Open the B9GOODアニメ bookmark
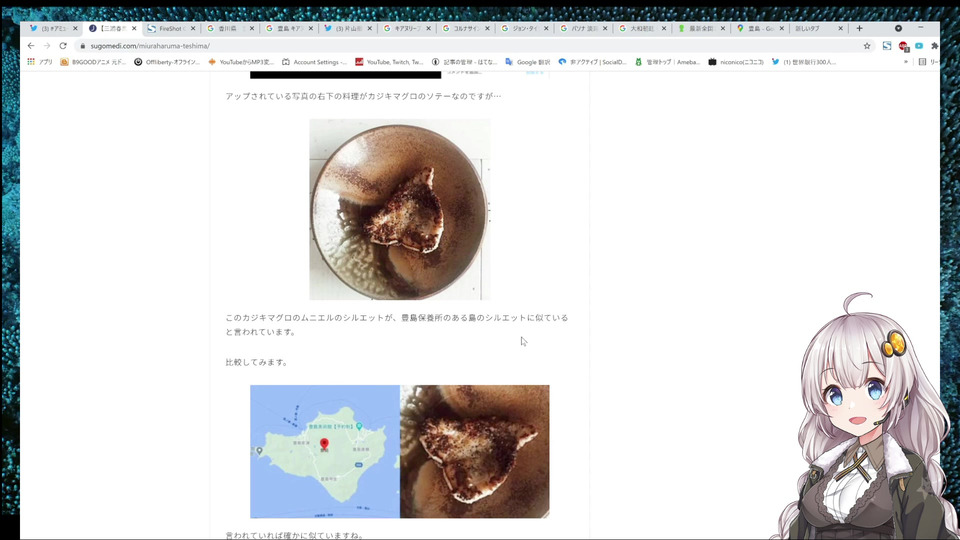 [x=93, y=62]
